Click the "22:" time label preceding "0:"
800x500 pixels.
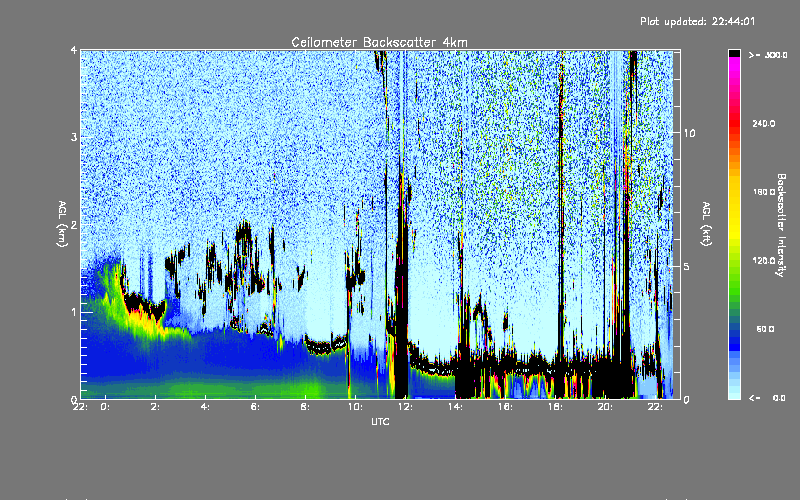(x=81, y=407)
